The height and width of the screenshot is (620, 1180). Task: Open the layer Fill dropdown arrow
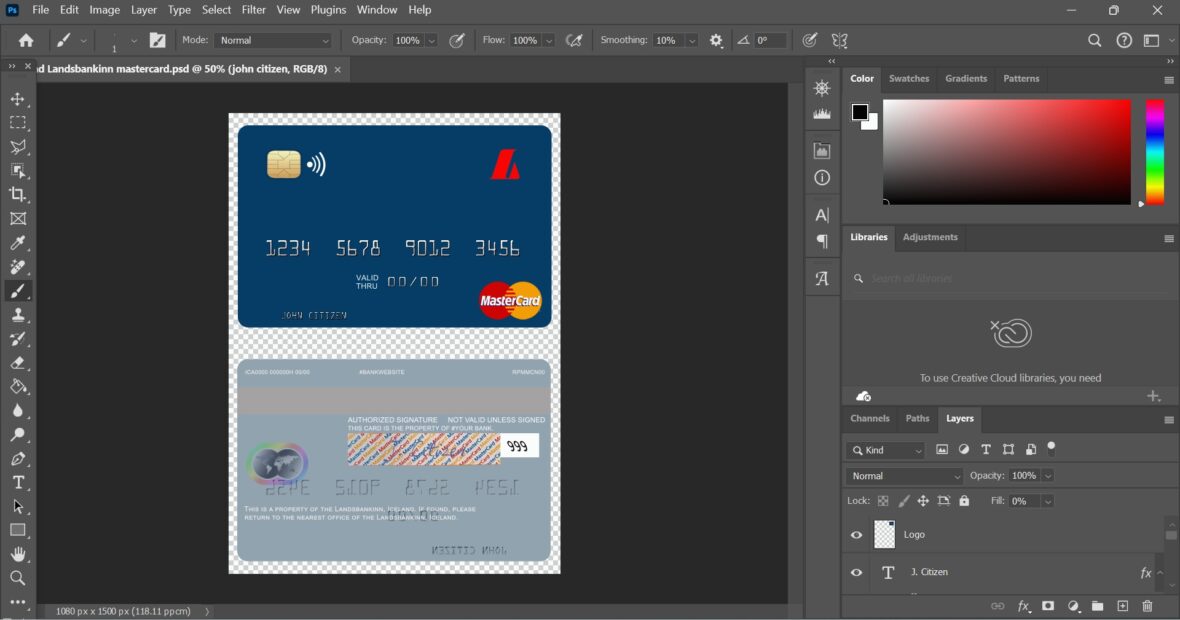click(x=1048, y=501)
